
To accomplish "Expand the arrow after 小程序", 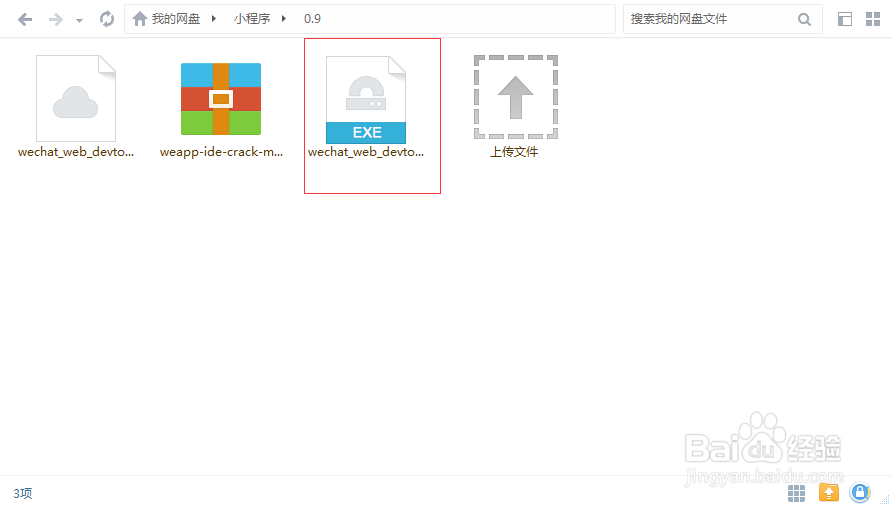I will tap(284, 19).
